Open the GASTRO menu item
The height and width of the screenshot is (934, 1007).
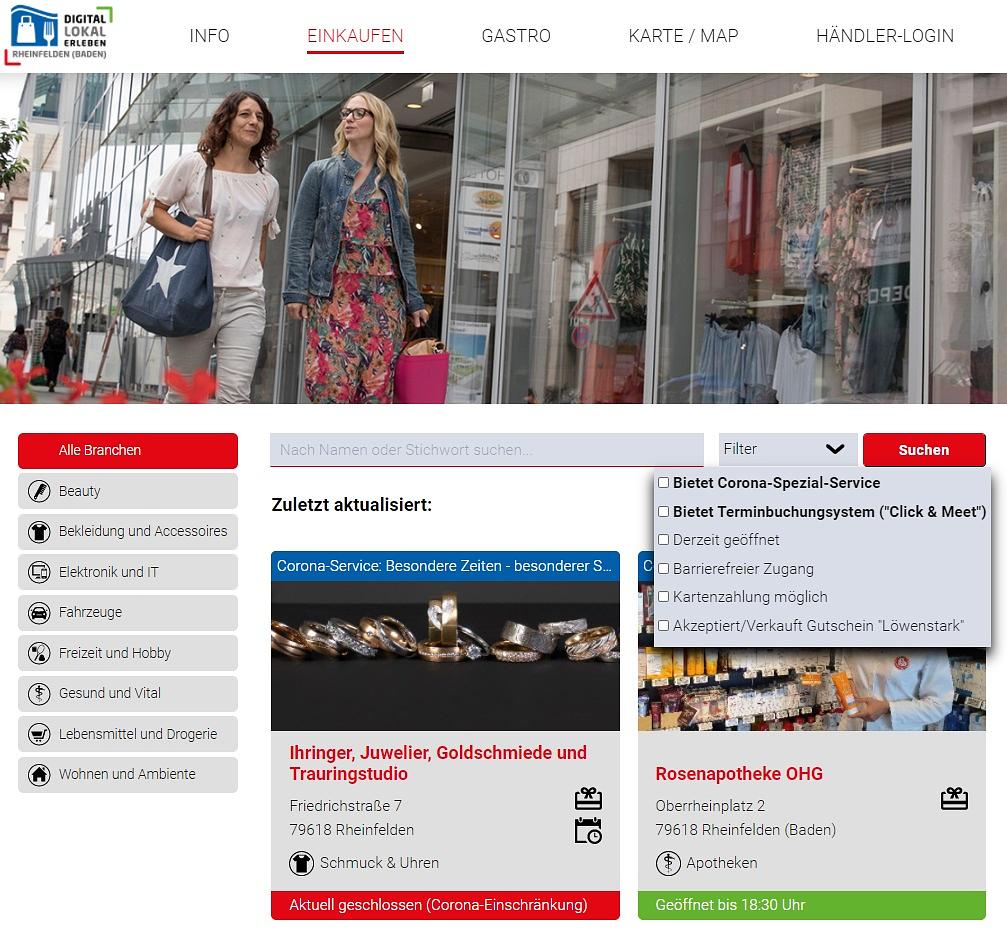click(x=516, y=36)
